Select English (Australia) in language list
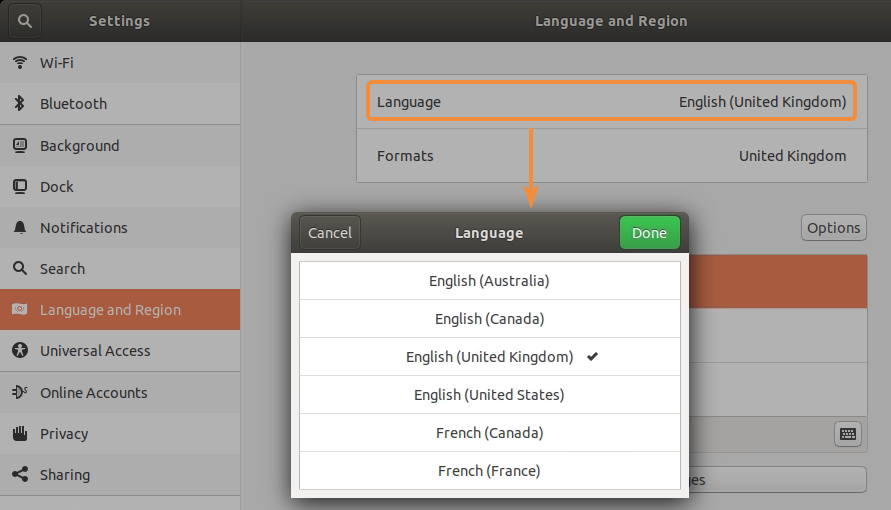The image size is (891, 510). [489, 281]
